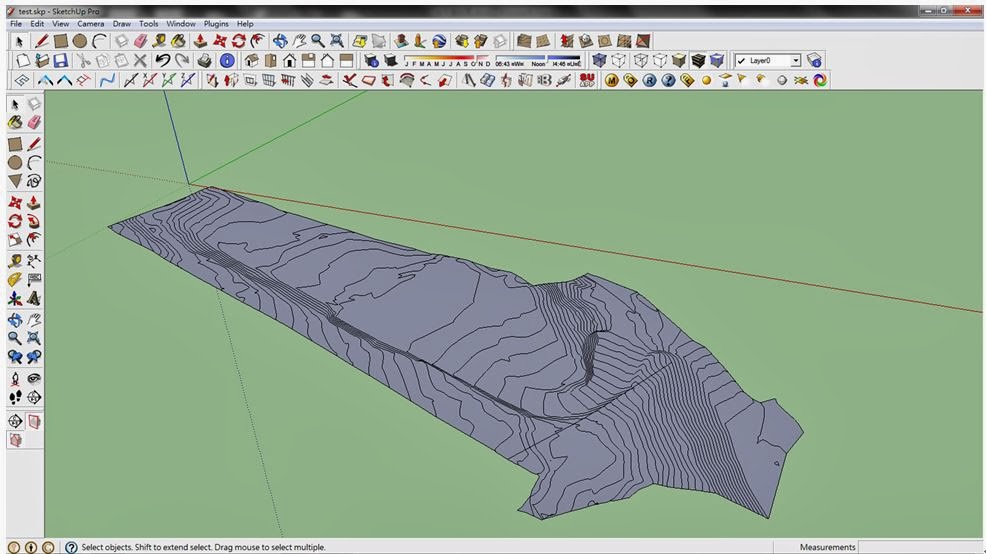Create a new file with New icon
Image resolution: width=986 pixels, height=554 pixels.
click(x=23, y=60)
